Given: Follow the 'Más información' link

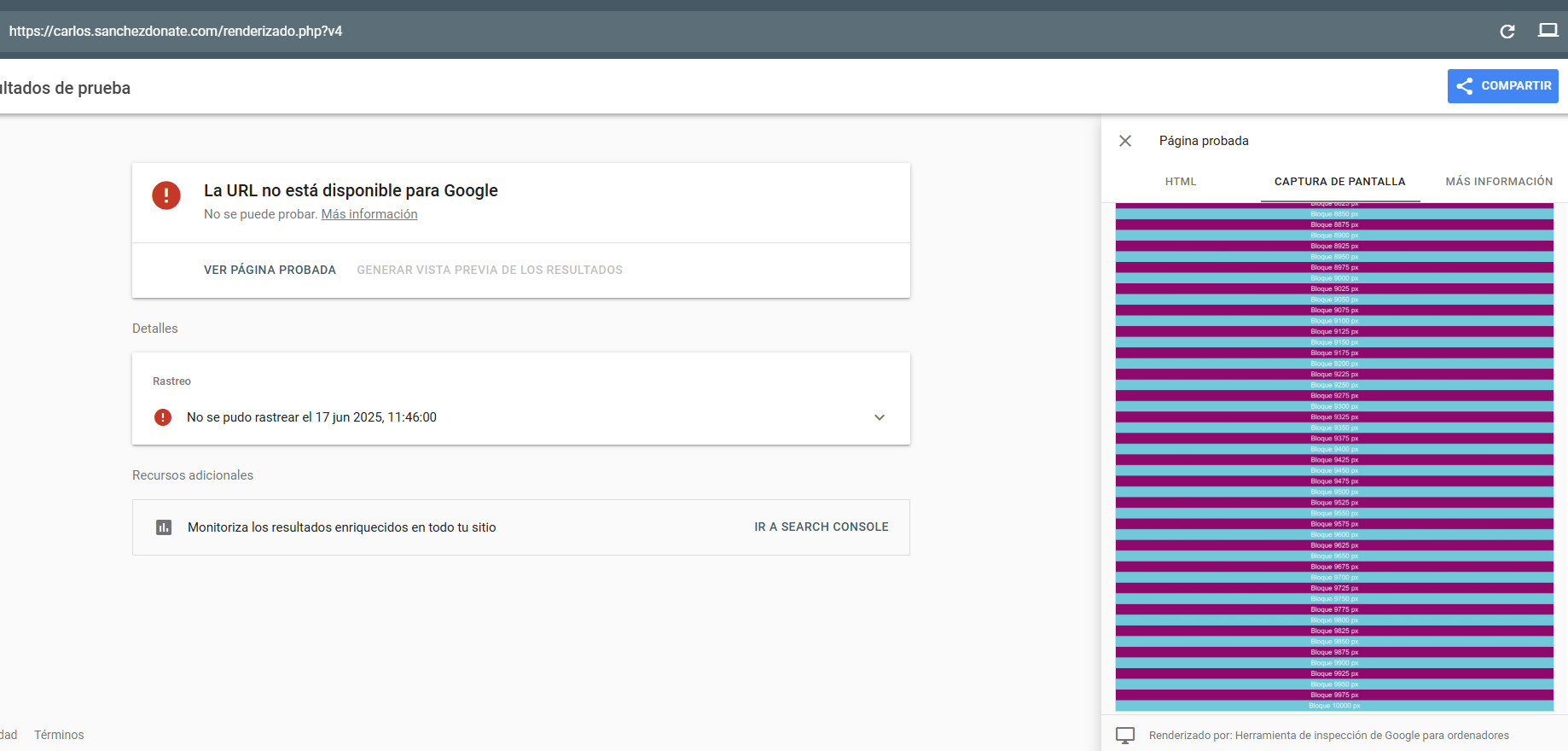Looking at the screenshot, I should (369, 214).
